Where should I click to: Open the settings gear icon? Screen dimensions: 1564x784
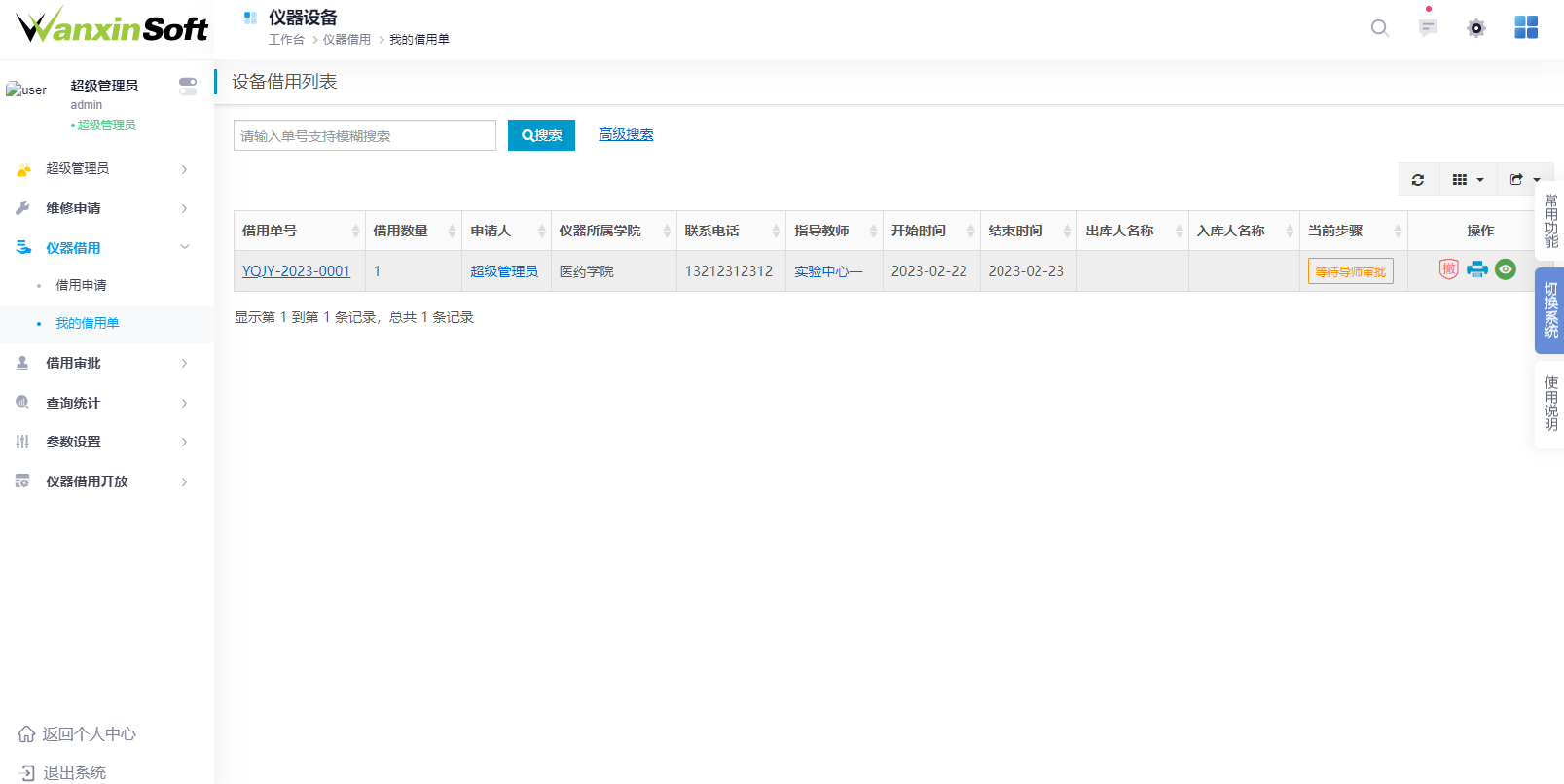[1476, 28]
